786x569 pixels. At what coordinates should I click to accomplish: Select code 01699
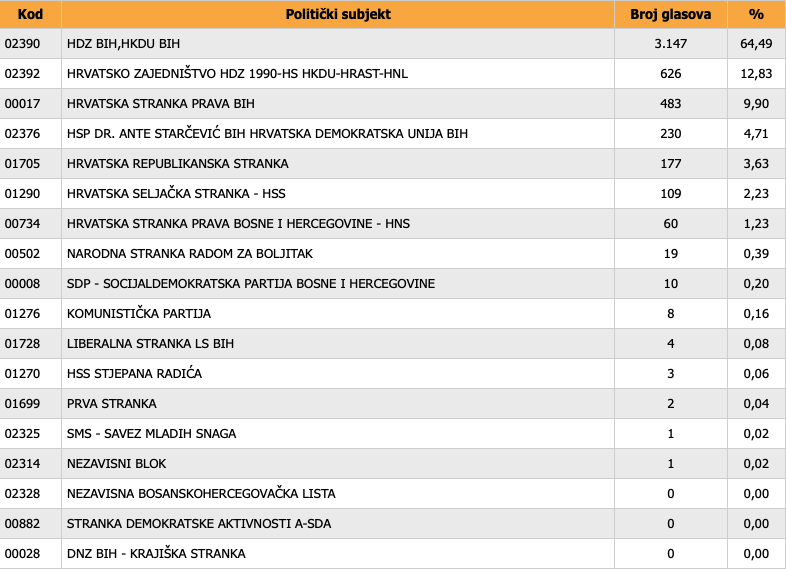point(22,404)
